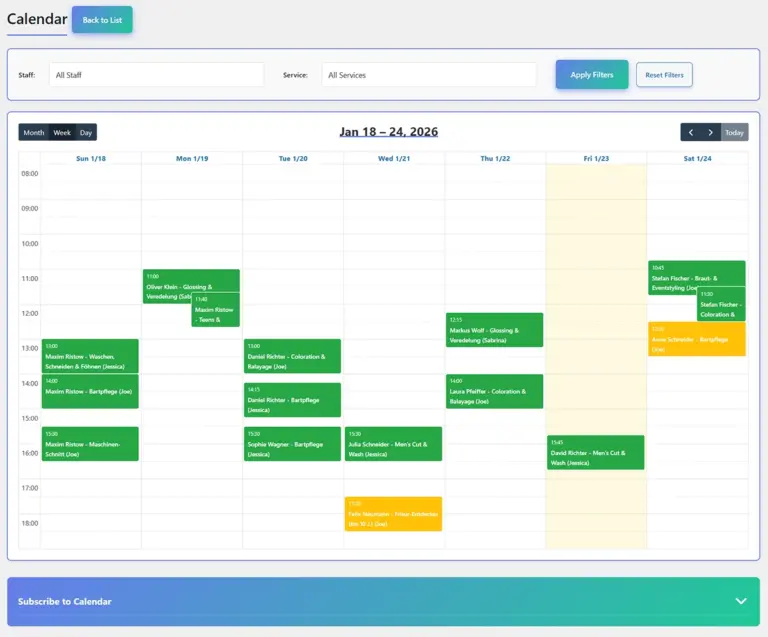Open the Sun 1/18 day header
The image size is (768, 637).
tap(91, 159)
